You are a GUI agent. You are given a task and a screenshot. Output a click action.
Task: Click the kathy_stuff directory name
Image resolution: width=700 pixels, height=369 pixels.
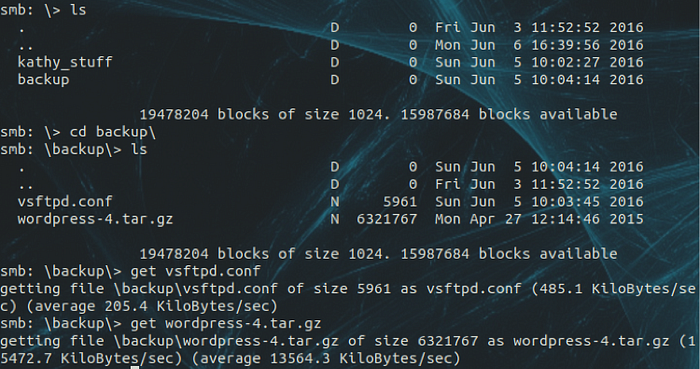65,62
